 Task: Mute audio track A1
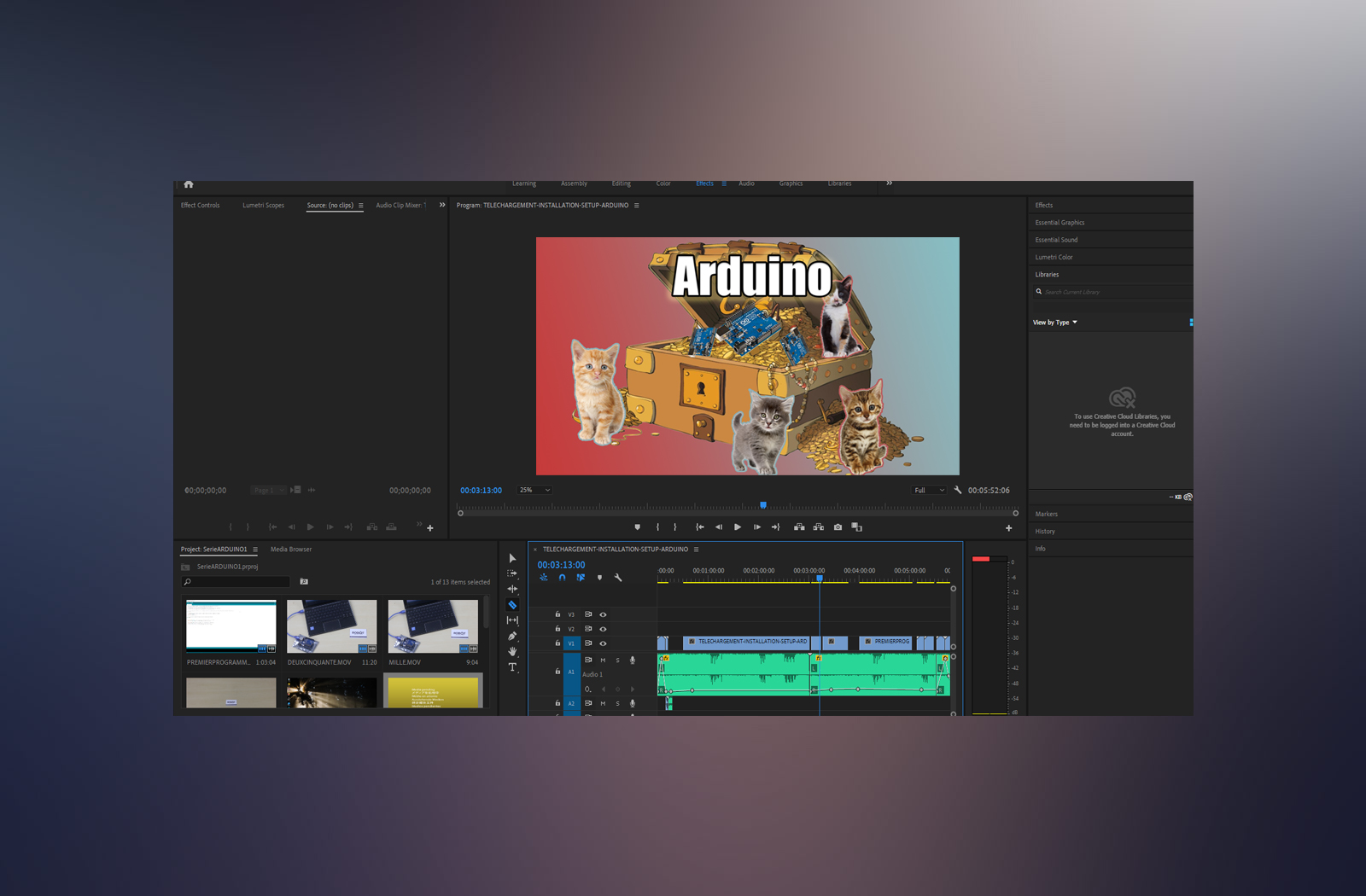click(x=603, y=660)
